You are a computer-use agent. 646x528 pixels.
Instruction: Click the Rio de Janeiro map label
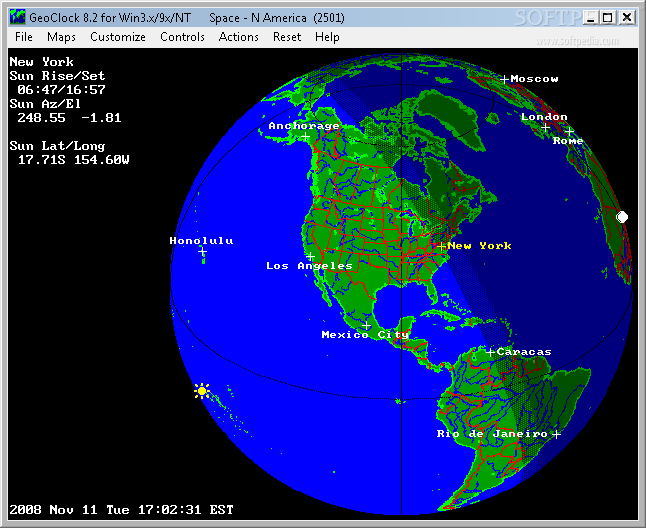(492, 434)
